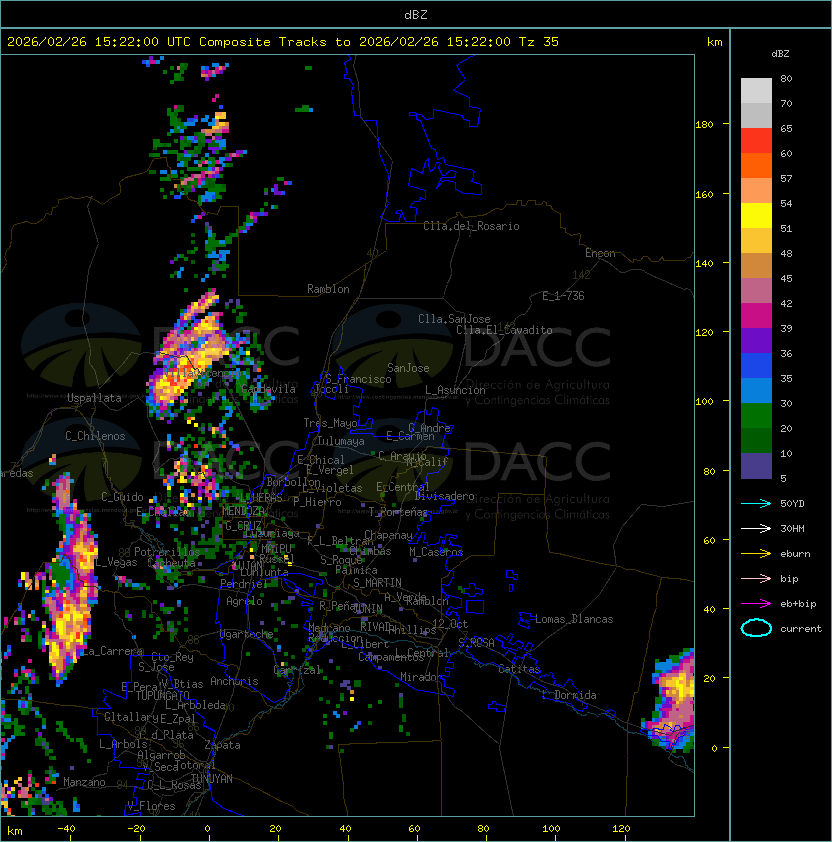Click the '65' value in dBZ scale
The height and width of the screenshot is (842, 832).
point(786,128)
